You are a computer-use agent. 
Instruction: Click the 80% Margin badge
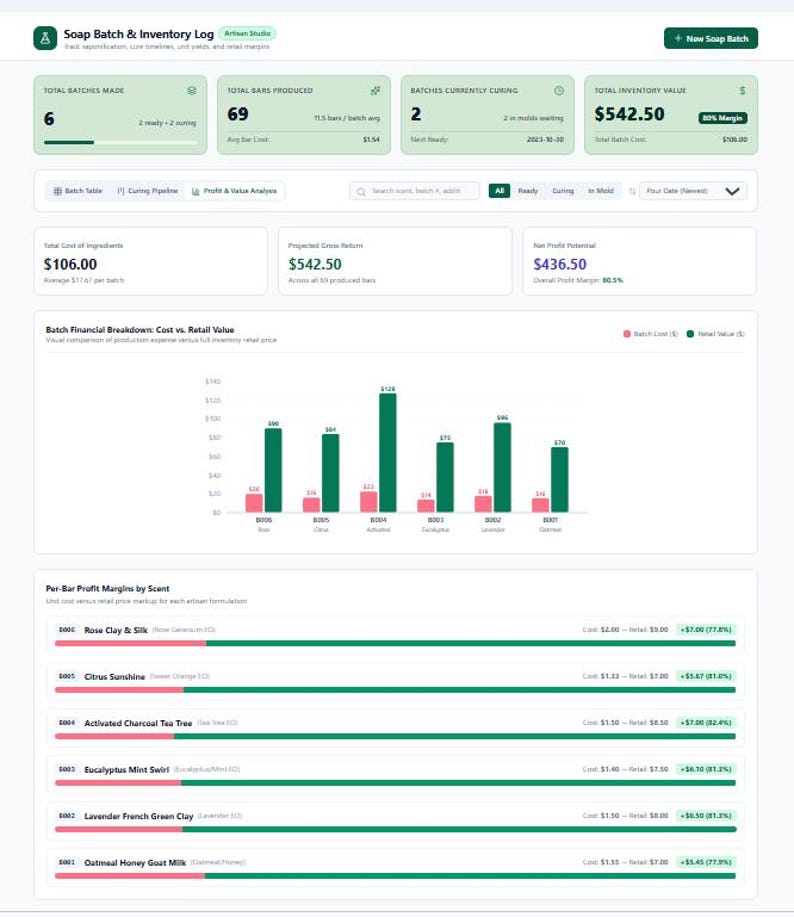[x=723, y=118]
